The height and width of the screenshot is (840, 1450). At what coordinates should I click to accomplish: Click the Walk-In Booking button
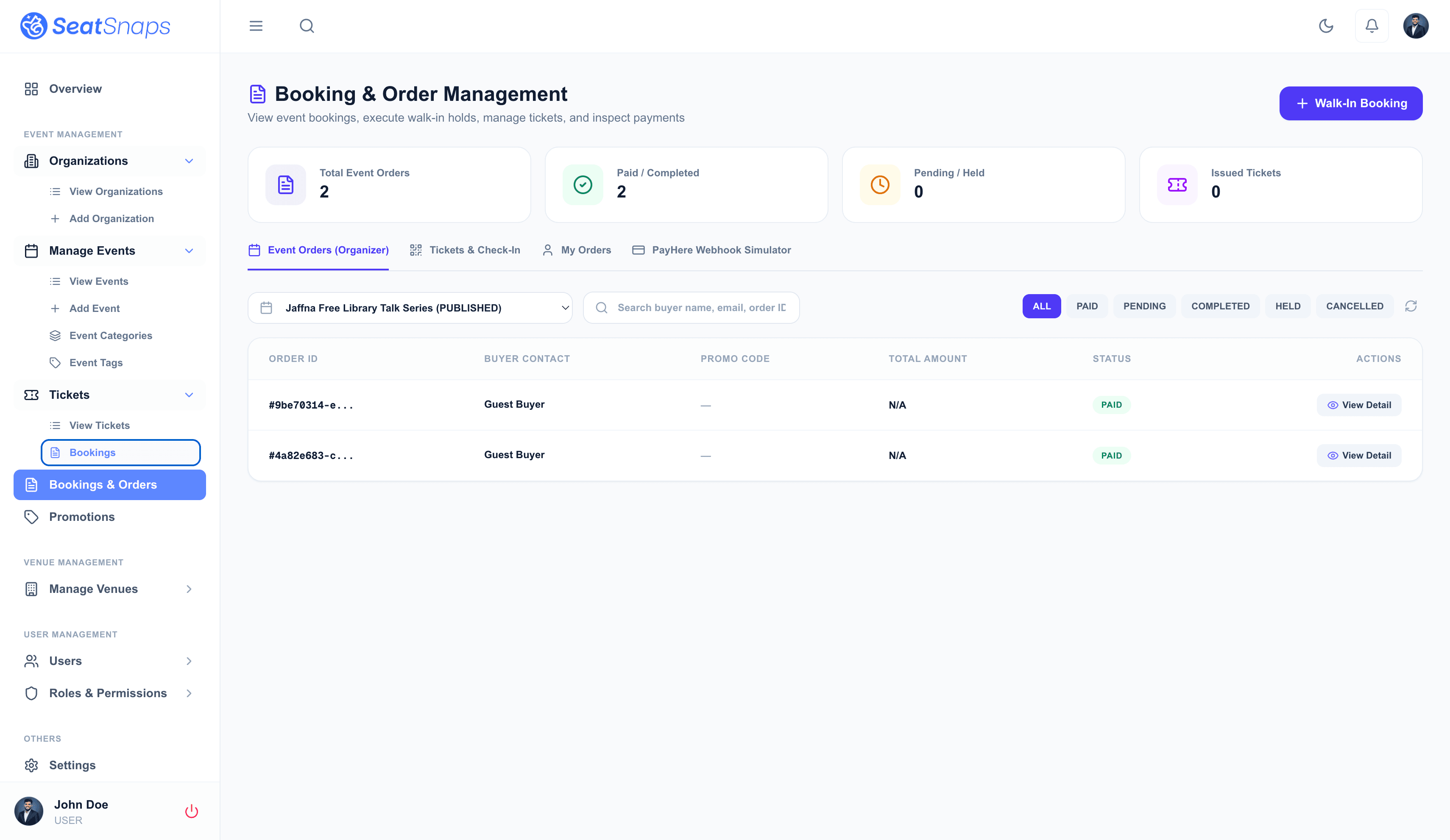[1351, 103]
